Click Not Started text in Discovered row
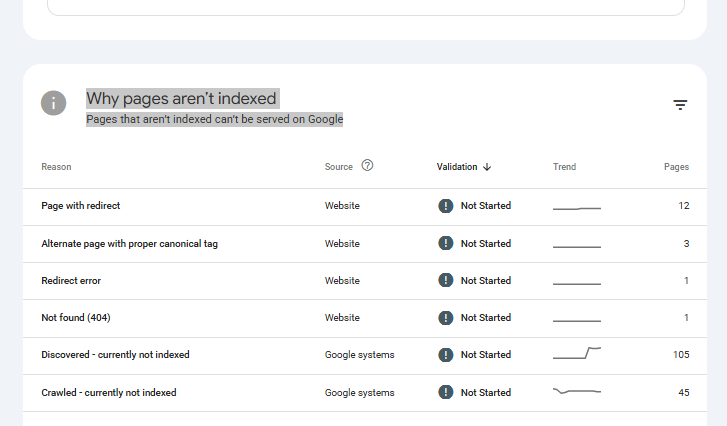727x426 pixels. (x=486, y=355)
